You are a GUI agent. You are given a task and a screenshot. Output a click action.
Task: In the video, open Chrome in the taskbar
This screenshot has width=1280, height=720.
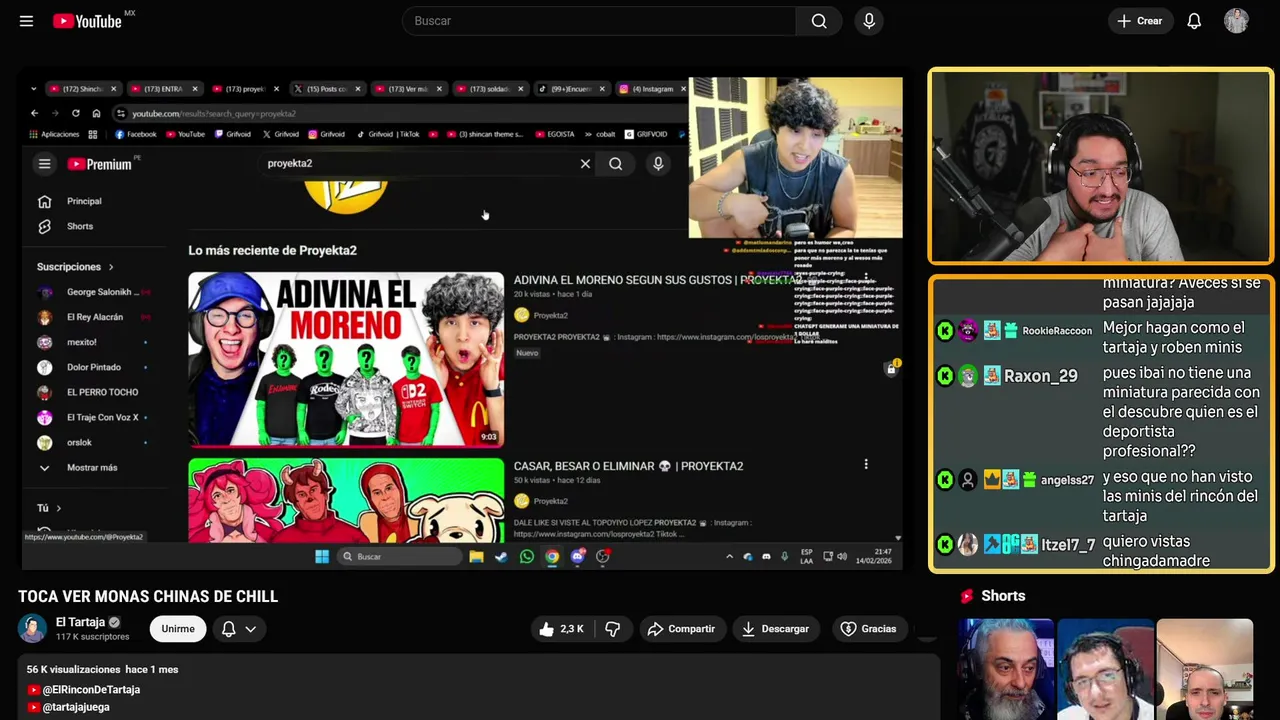[552, 556]
